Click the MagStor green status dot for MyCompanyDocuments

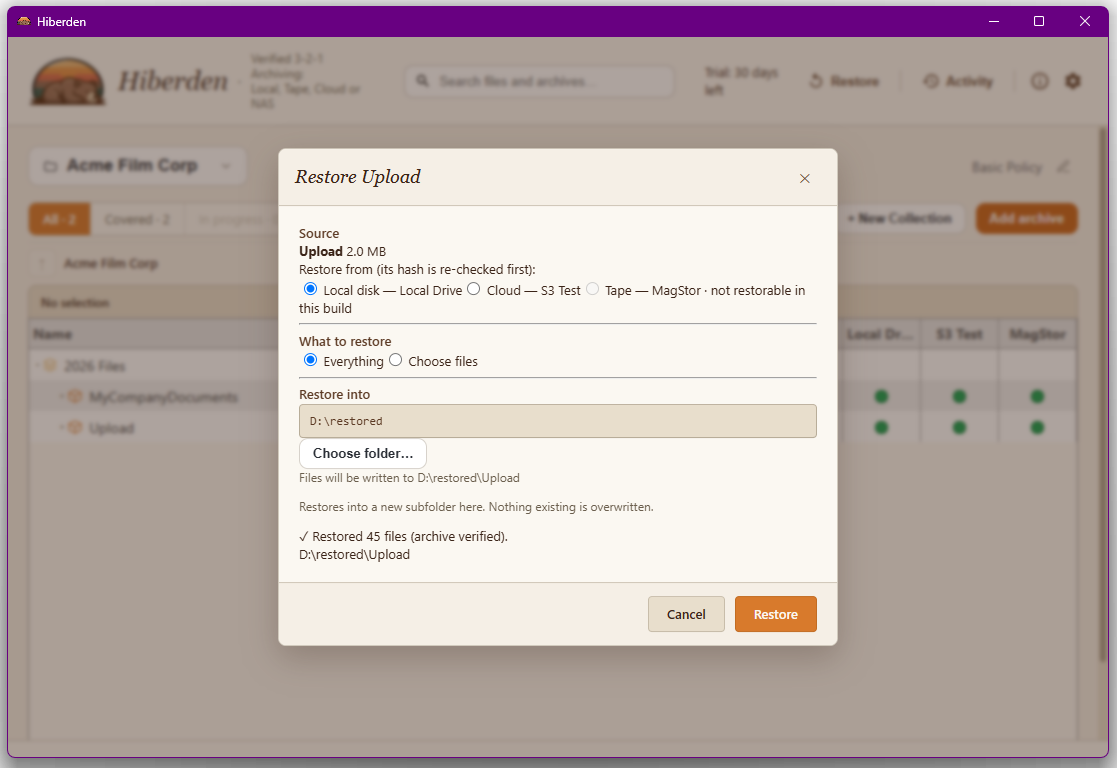[x=1037, y=397]
